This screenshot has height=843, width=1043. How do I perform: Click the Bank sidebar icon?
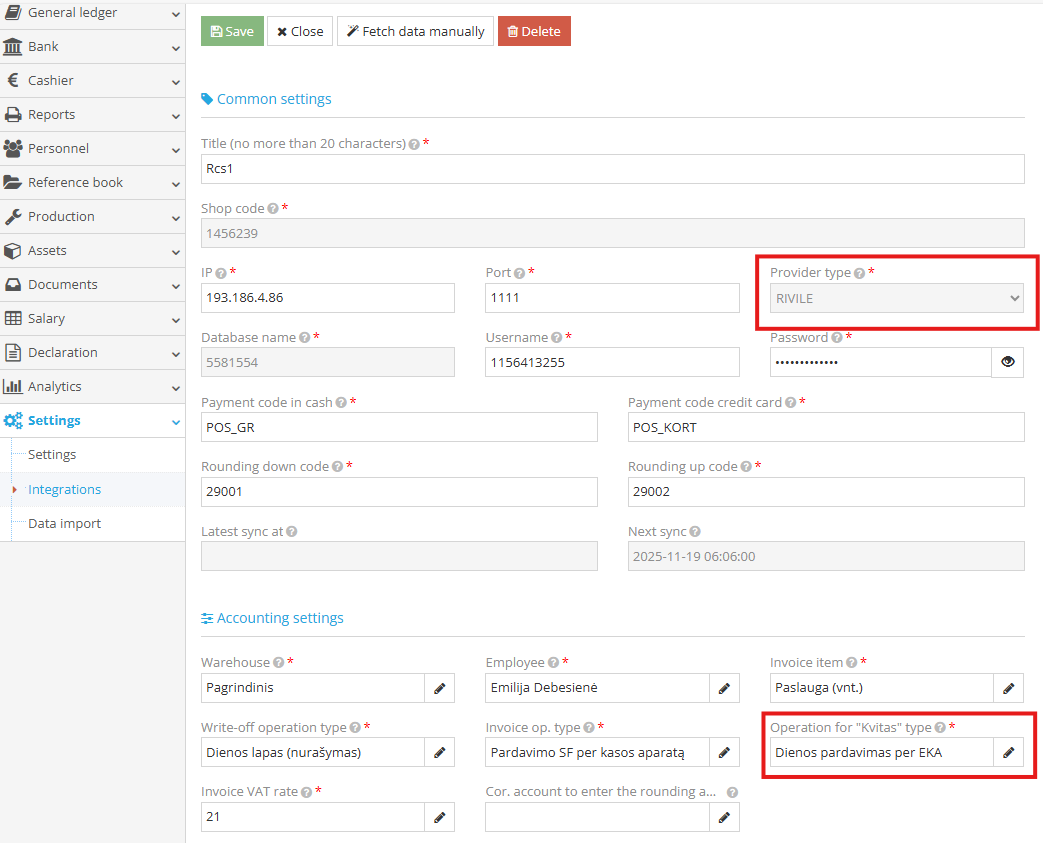click(15, 46)
